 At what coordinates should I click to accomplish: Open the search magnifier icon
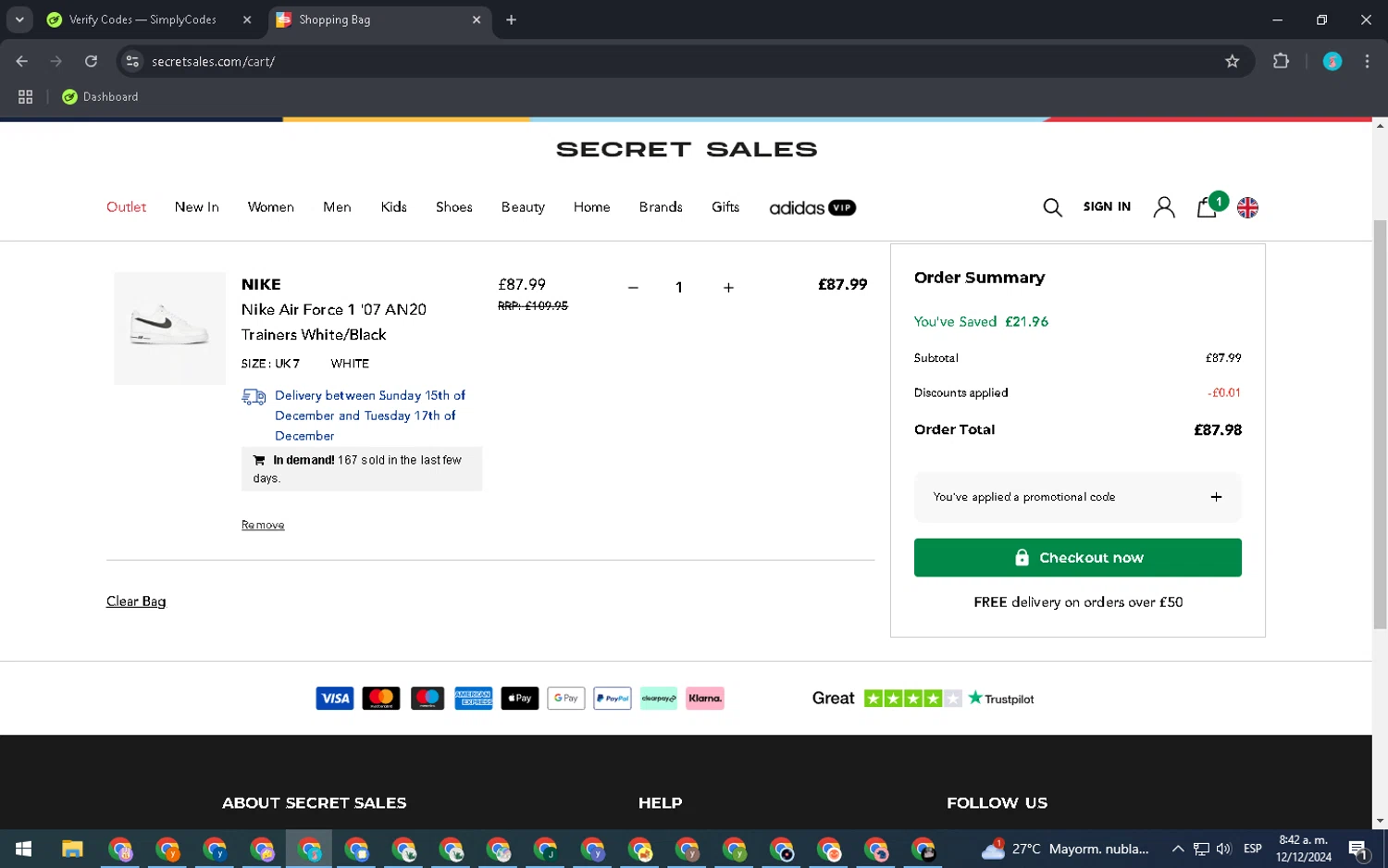tap(1052, 207)
